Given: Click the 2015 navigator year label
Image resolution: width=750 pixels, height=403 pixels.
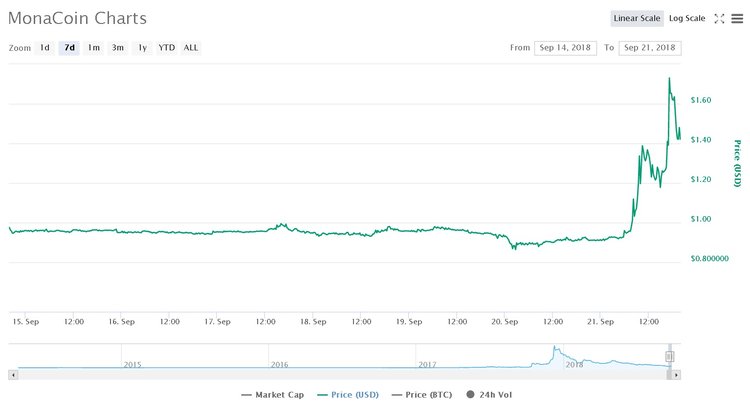Looking at the screenshot, I should coord(132,364).
